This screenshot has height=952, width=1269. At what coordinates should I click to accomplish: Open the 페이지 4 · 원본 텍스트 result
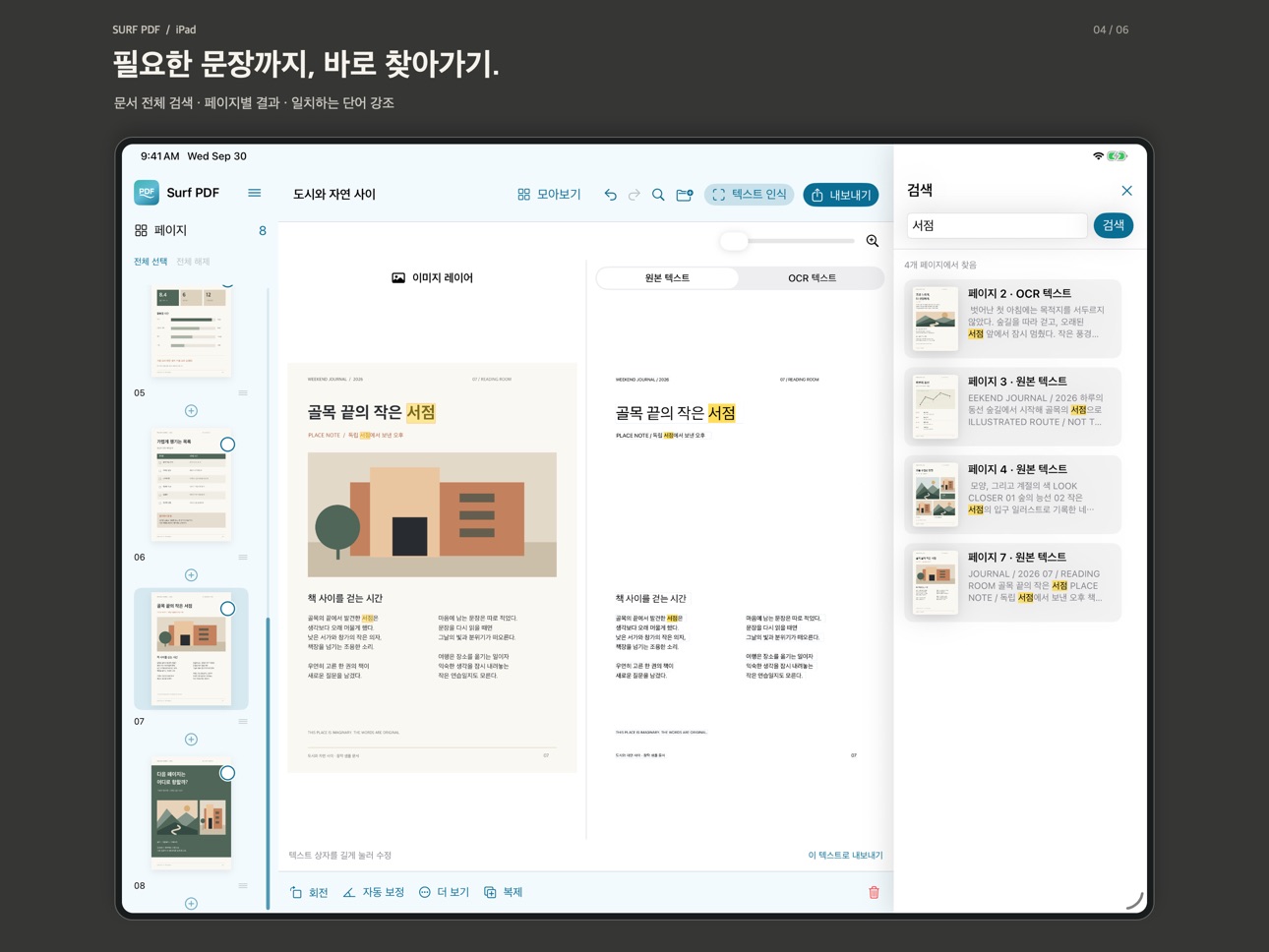1012,495
